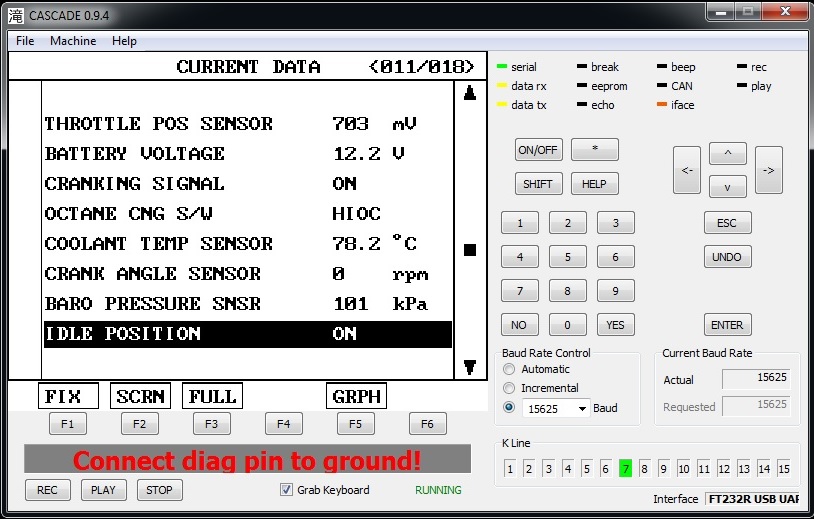Click the GRPH softkey label
This screenshot has height=520, width=814.
356,396
